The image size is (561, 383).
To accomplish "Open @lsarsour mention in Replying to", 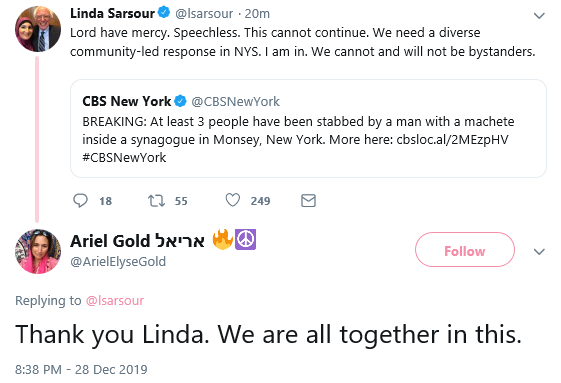I will (114, 301).
